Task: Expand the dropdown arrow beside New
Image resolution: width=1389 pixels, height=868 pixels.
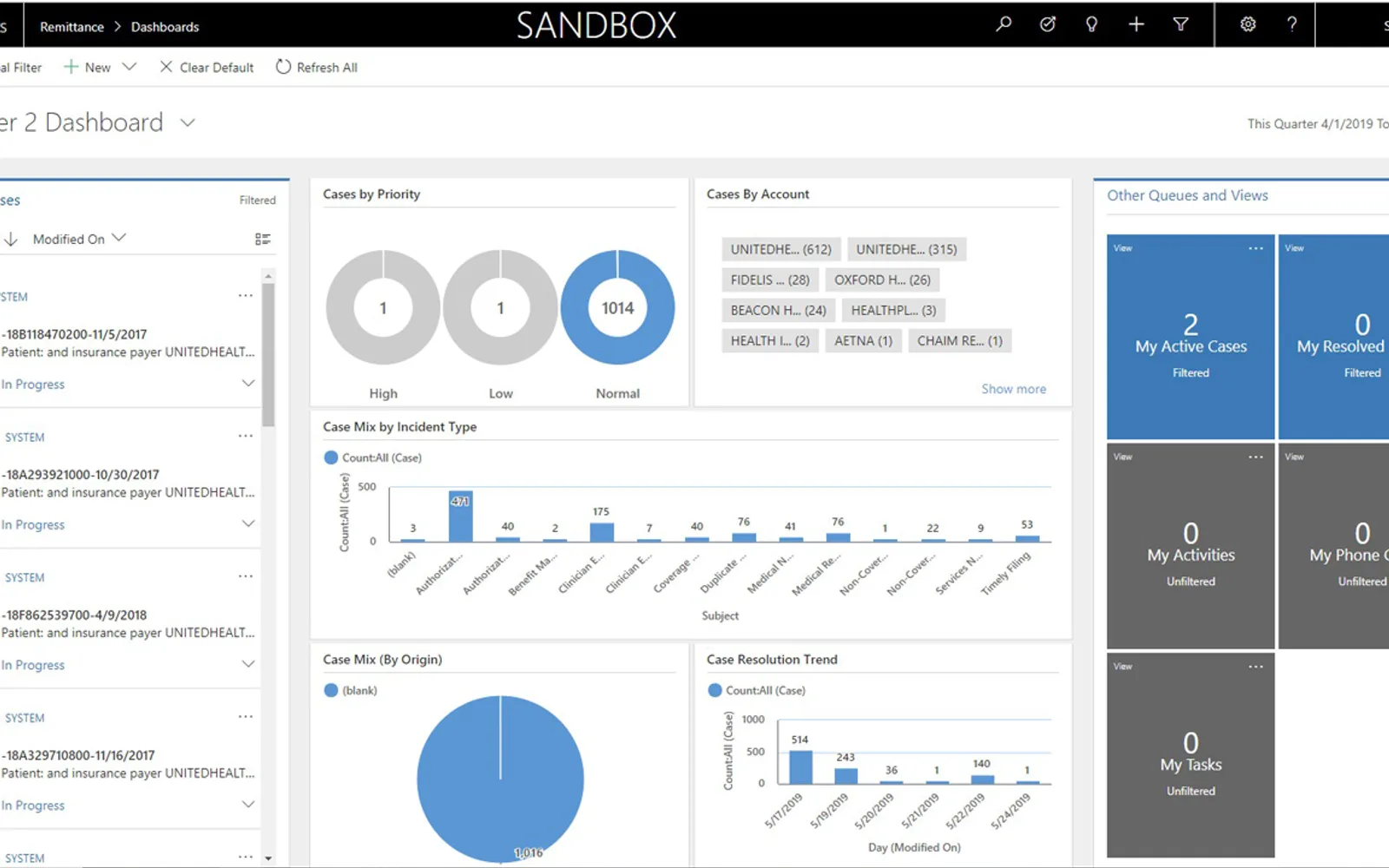Action: (129, 67)
